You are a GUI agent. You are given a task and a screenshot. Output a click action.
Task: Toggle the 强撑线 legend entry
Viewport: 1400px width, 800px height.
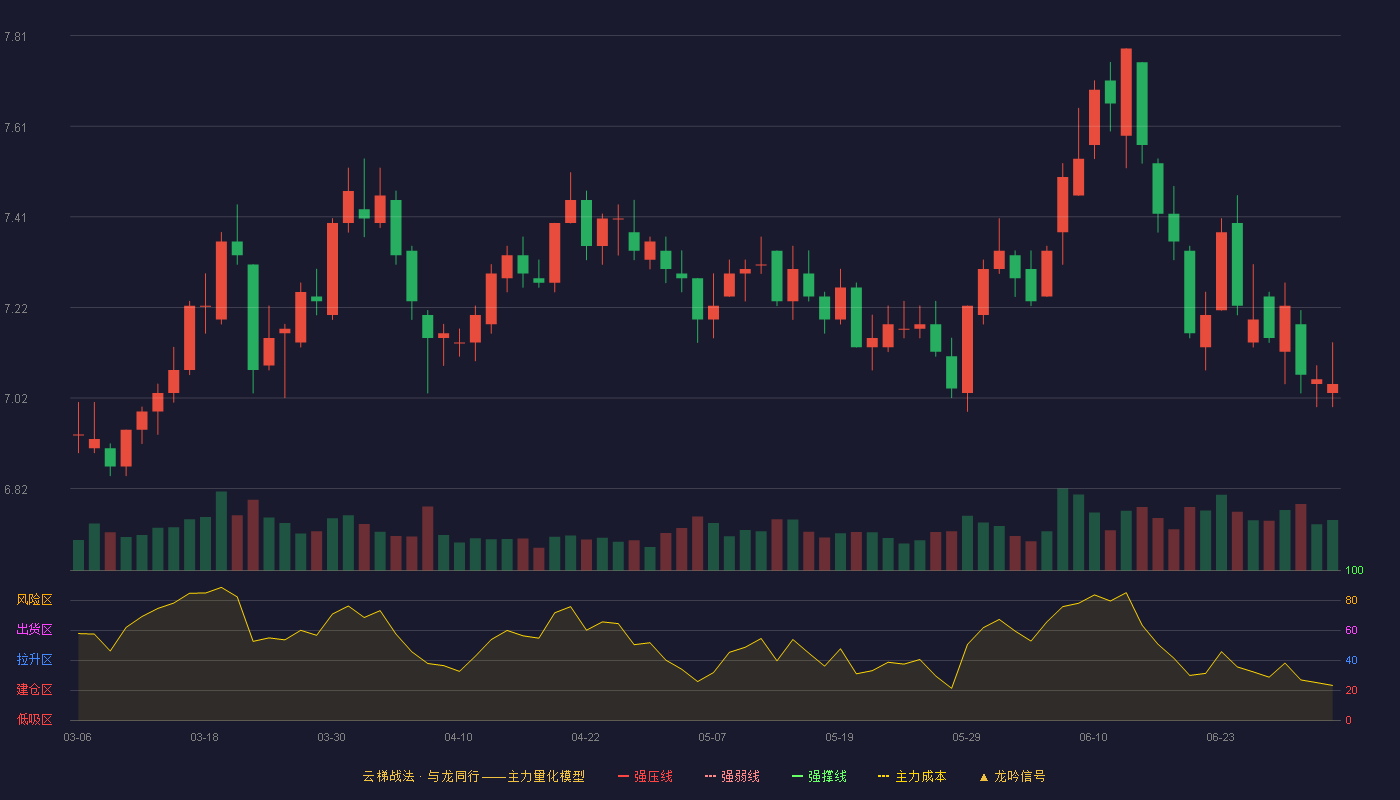click(819, 776)
